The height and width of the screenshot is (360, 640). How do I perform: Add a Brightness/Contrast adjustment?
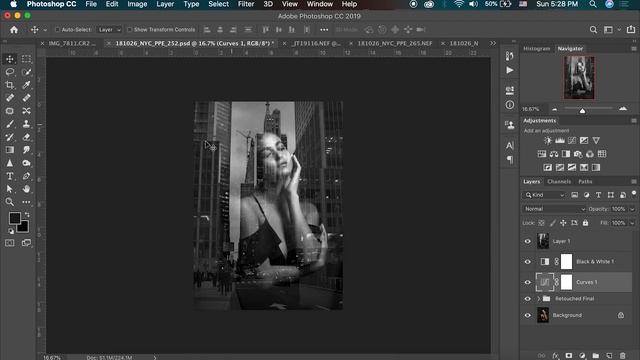[x=548, y=140]
